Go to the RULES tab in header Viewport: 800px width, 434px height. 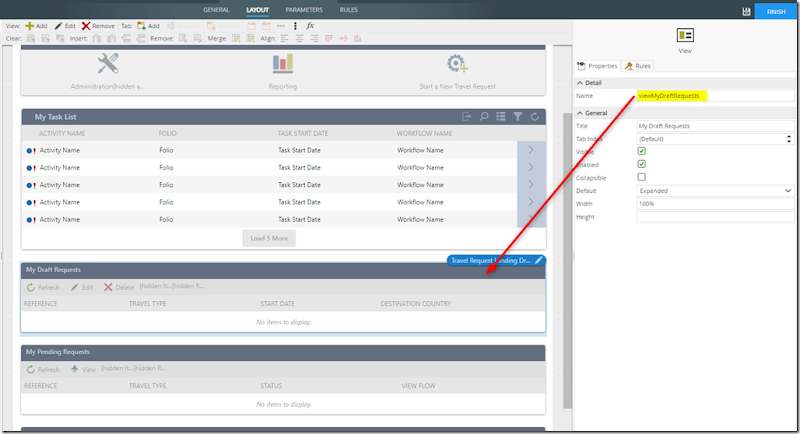pos(348,10)
